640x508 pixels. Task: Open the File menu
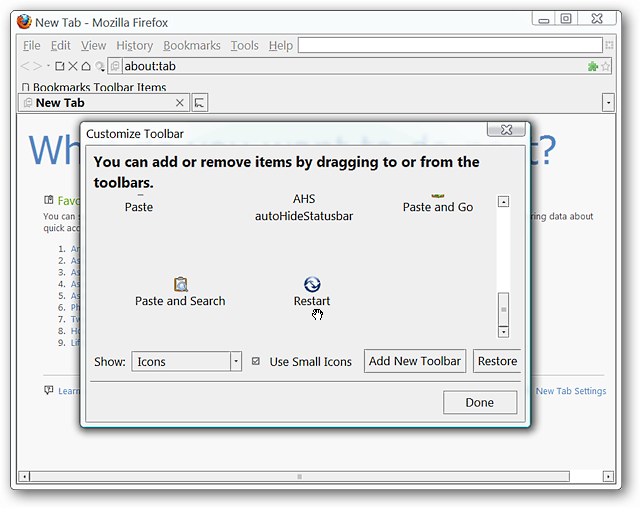point(31,45)
